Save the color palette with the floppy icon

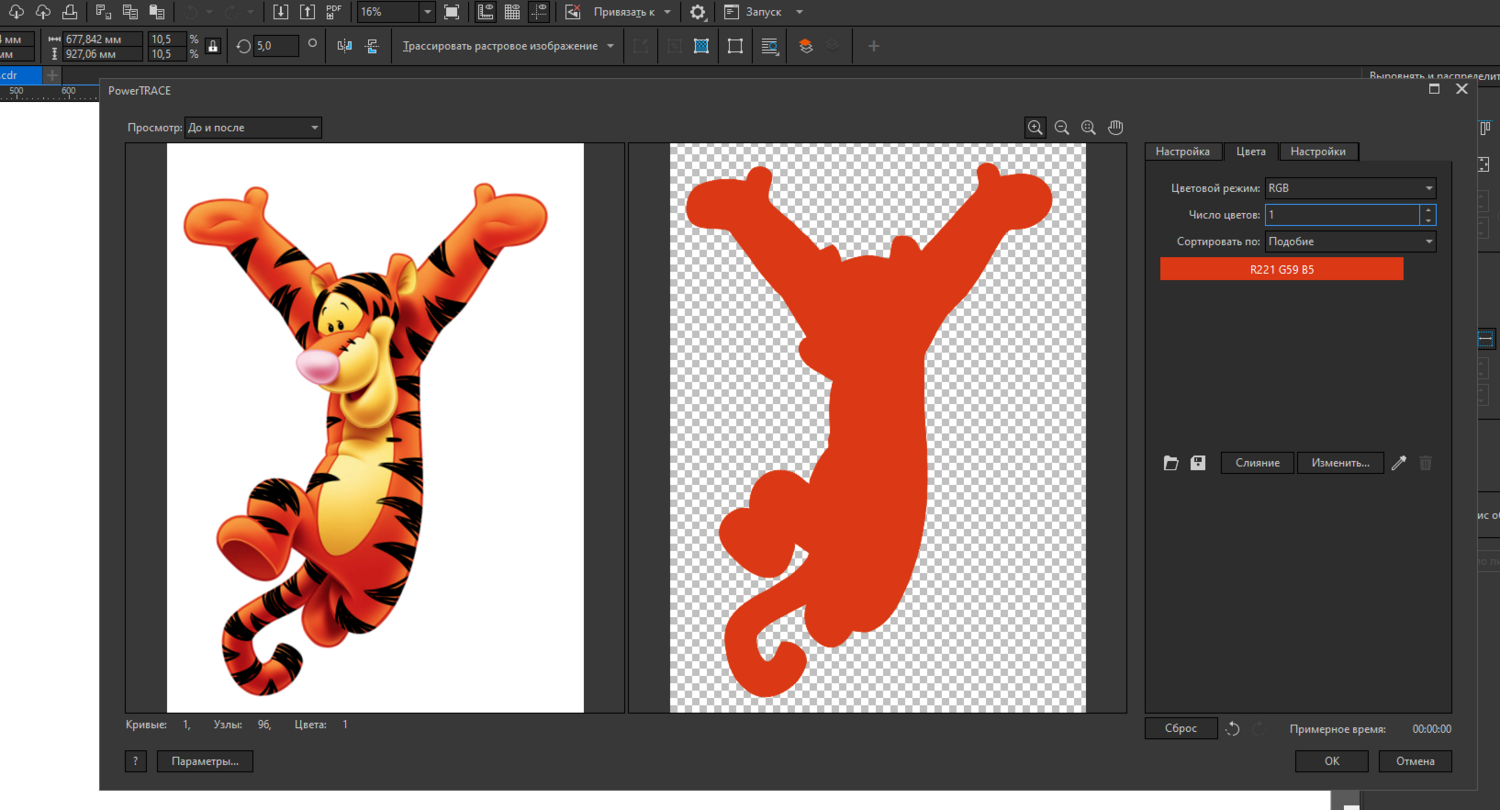pyautogui.click(x=1198, y=463)
